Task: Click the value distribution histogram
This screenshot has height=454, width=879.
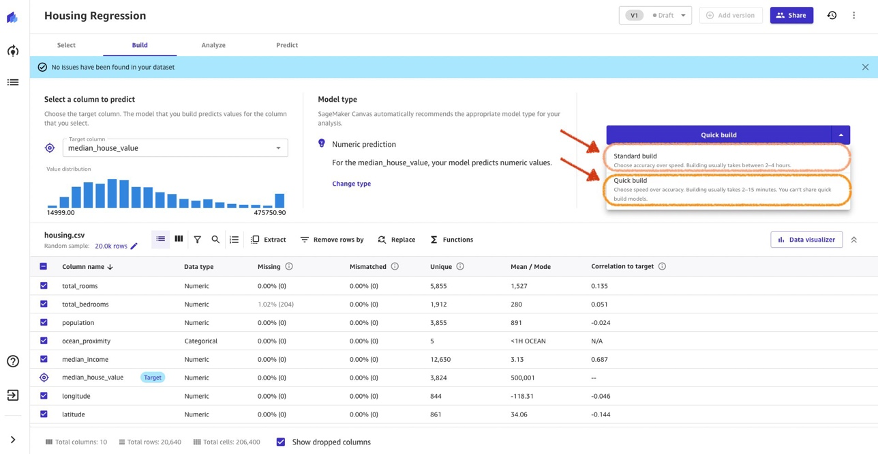Action: tap(166, 193)
